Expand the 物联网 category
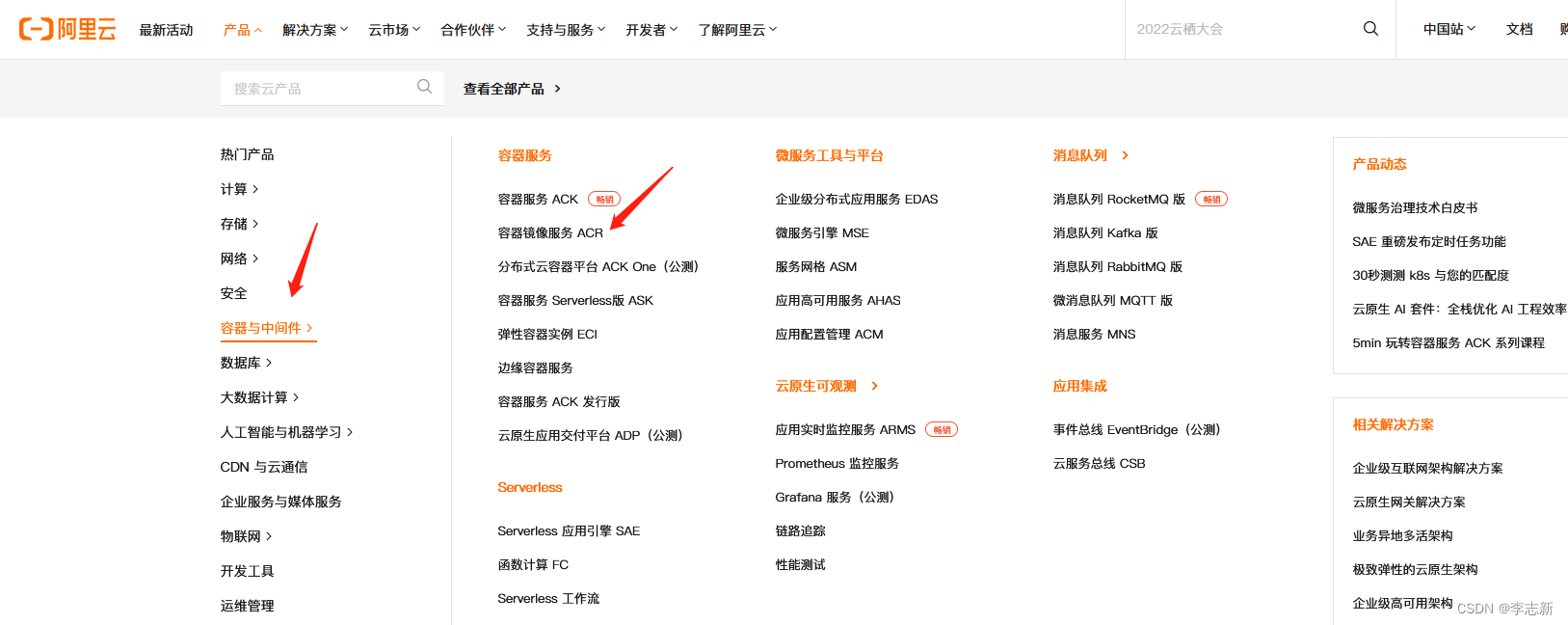This screenshot has width=1568, height=625. [246, 536]
